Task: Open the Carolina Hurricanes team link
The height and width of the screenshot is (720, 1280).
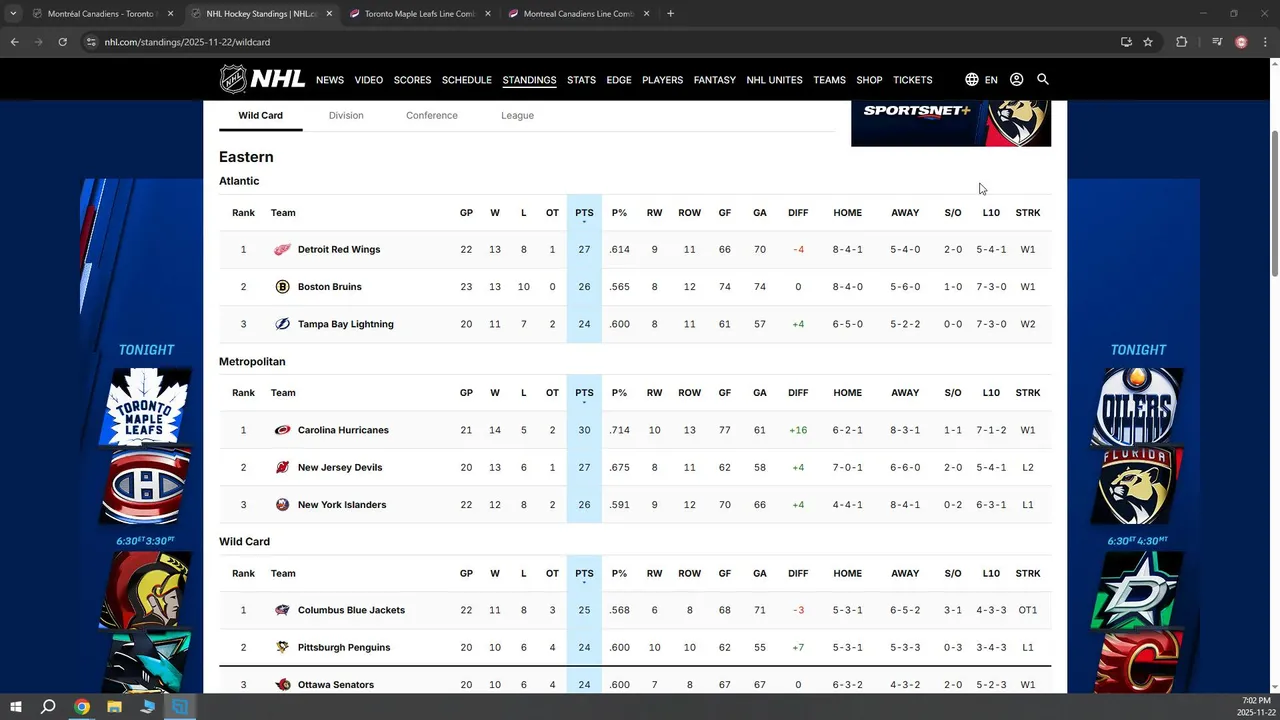Action: pyautogui.click(x=343, y=430)
